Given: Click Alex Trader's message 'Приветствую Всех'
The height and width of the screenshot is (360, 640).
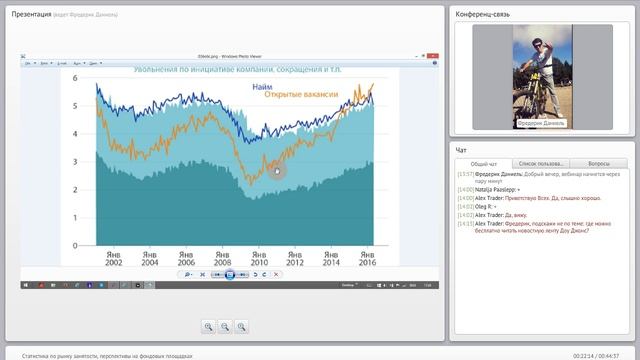Looking at the screenshot, I should [529, 198].
